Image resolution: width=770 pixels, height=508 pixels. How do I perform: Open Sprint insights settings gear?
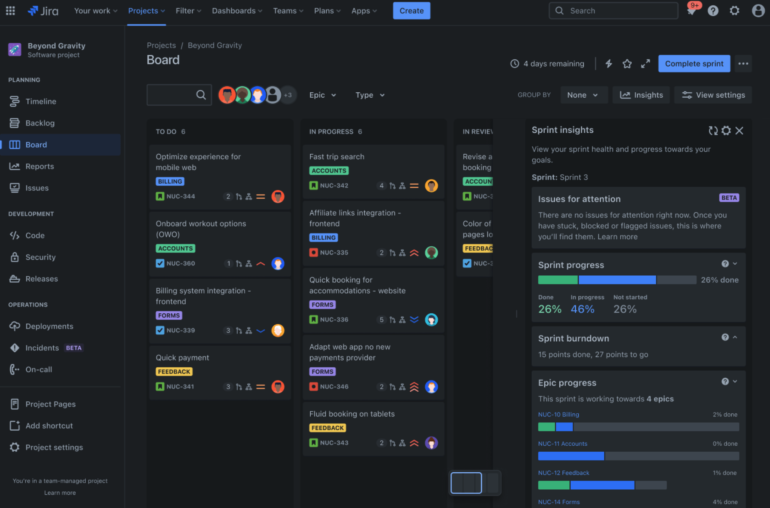point(726,130)
